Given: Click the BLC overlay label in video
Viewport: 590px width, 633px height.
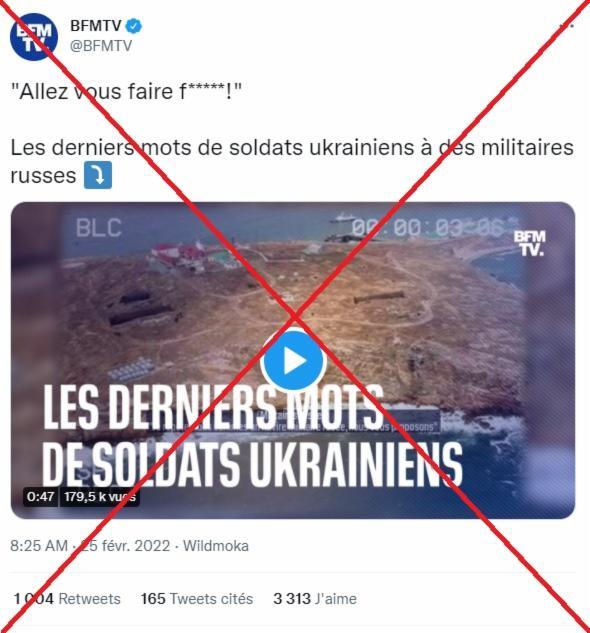Looking at the screenshot, I should (x=99, y=228).
